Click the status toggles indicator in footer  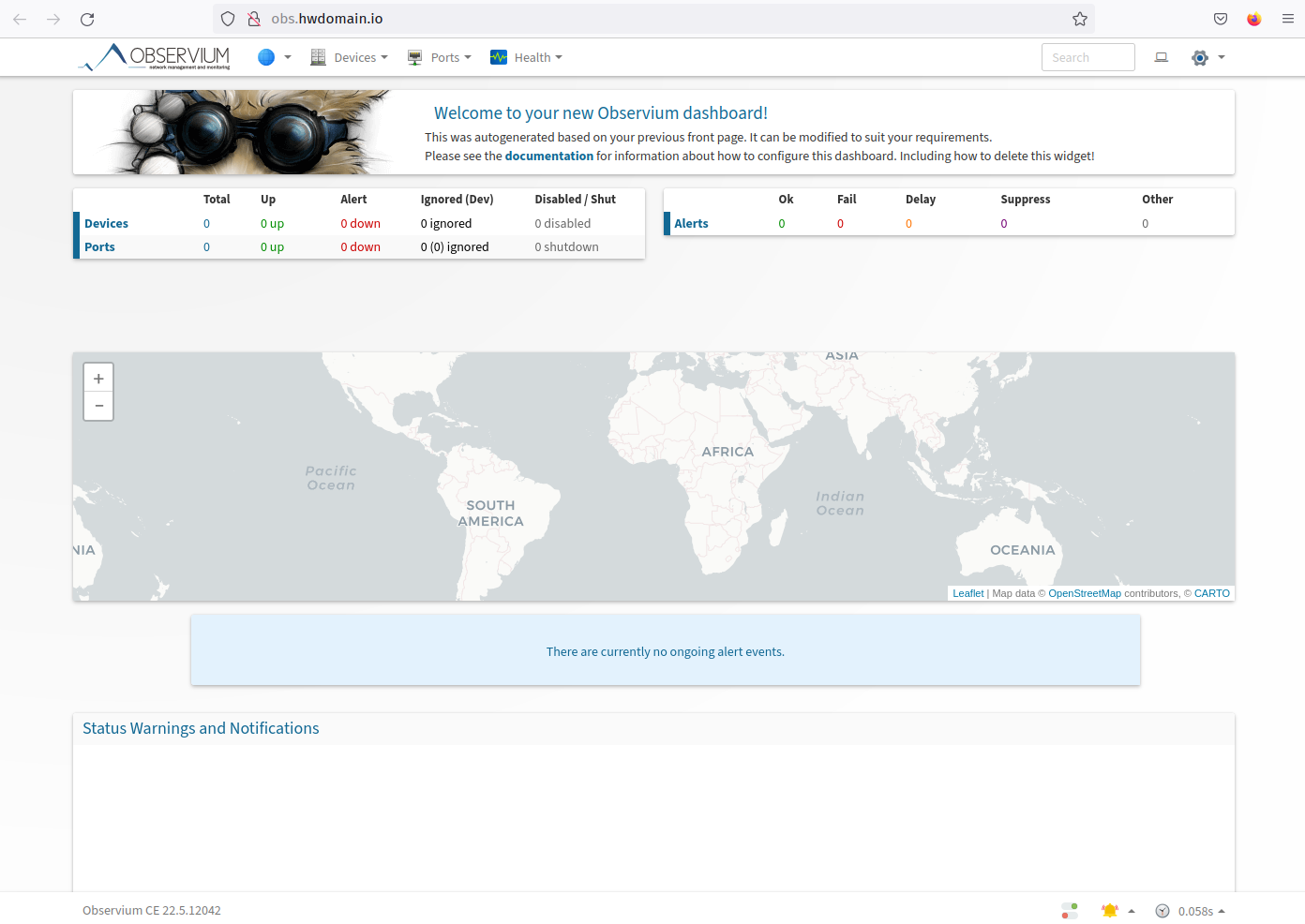(x=1069, y=910)
